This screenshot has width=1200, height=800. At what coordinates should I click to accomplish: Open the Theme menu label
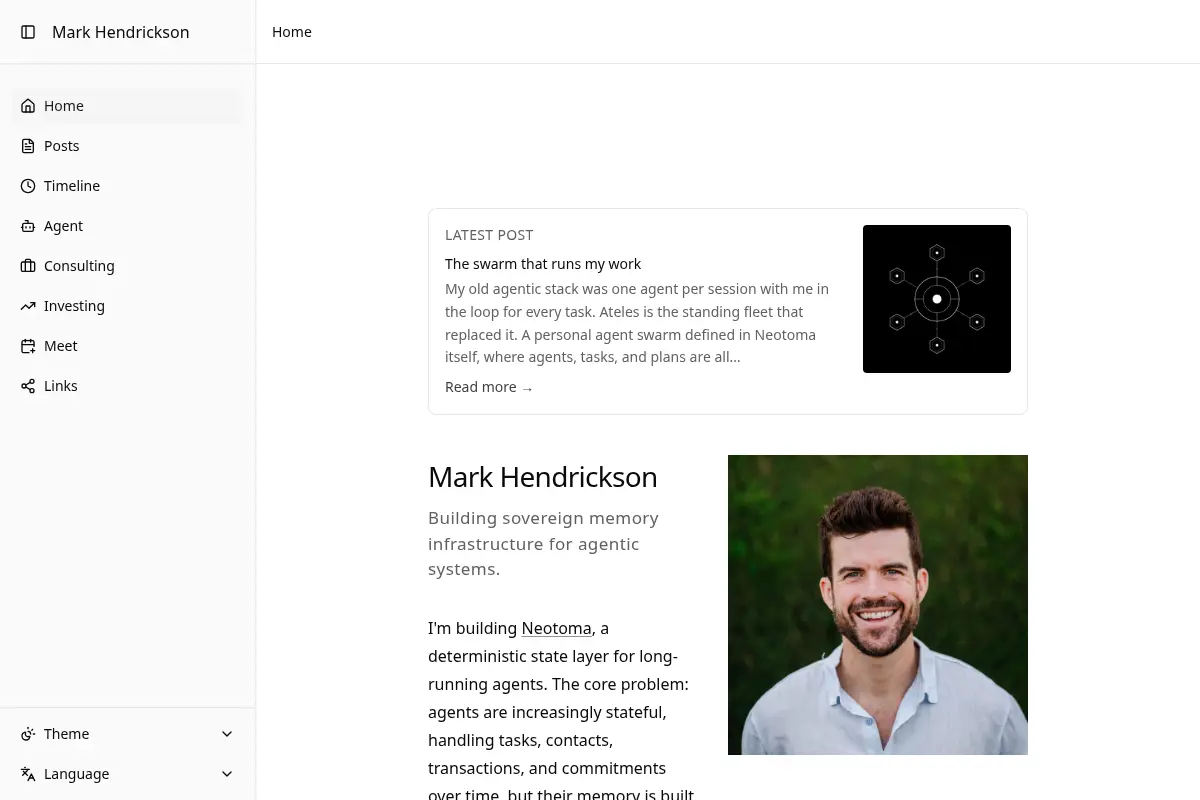click(x=67, y=734)
